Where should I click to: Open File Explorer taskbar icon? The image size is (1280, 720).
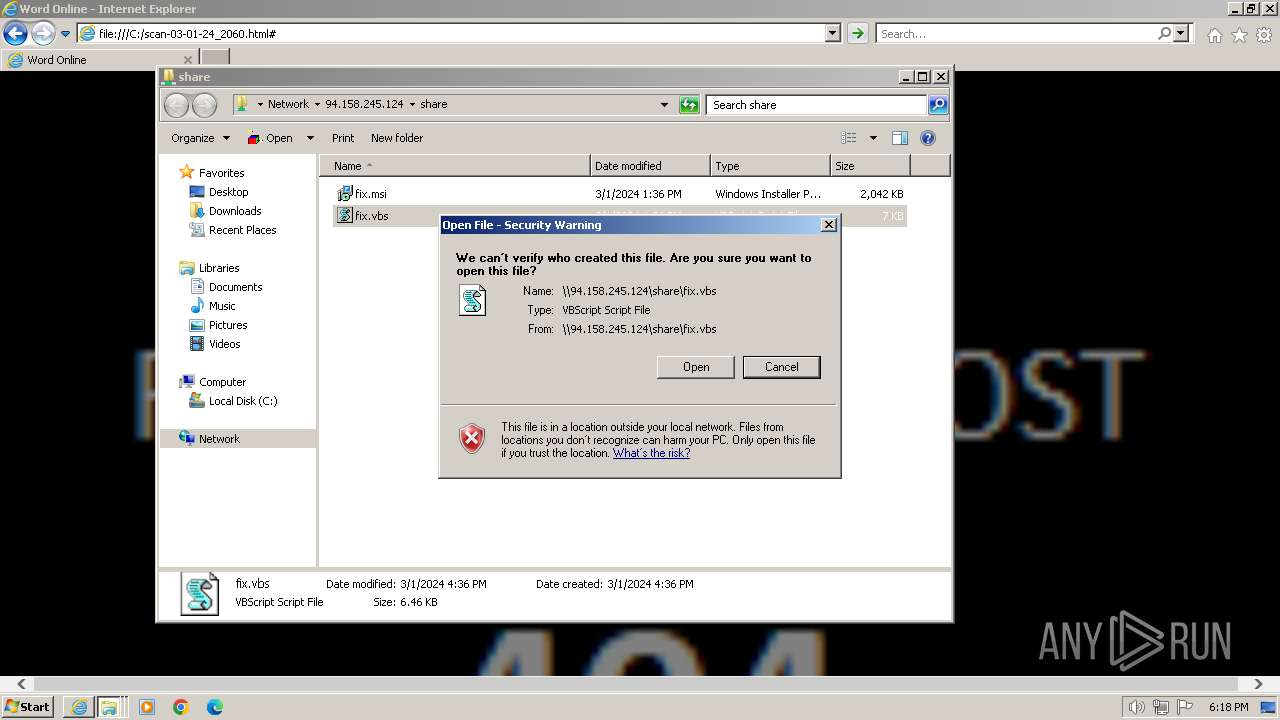pos(109,707)
